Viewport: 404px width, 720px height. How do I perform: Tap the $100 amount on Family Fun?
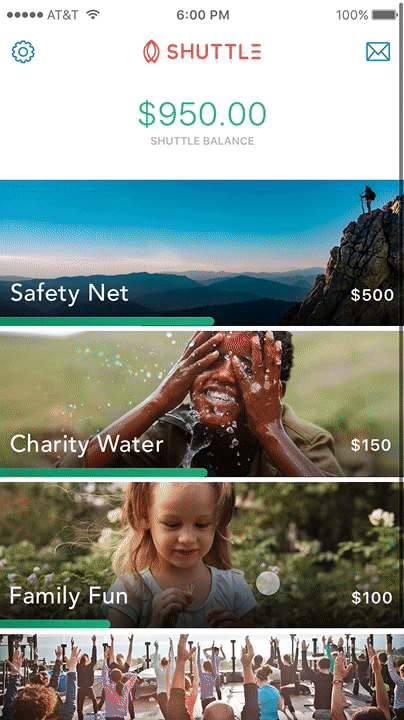(372, 597)
